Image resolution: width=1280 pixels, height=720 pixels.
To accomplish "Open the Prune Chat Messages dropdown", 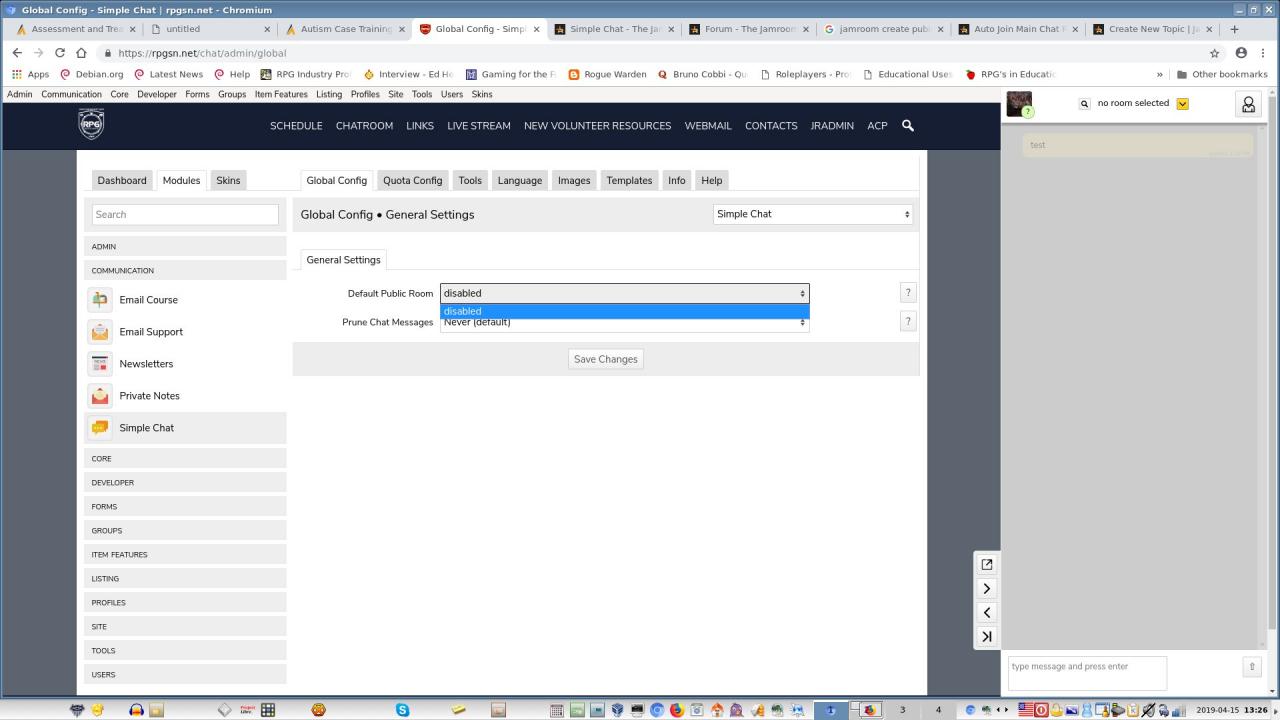I will (x=625, y=322).
